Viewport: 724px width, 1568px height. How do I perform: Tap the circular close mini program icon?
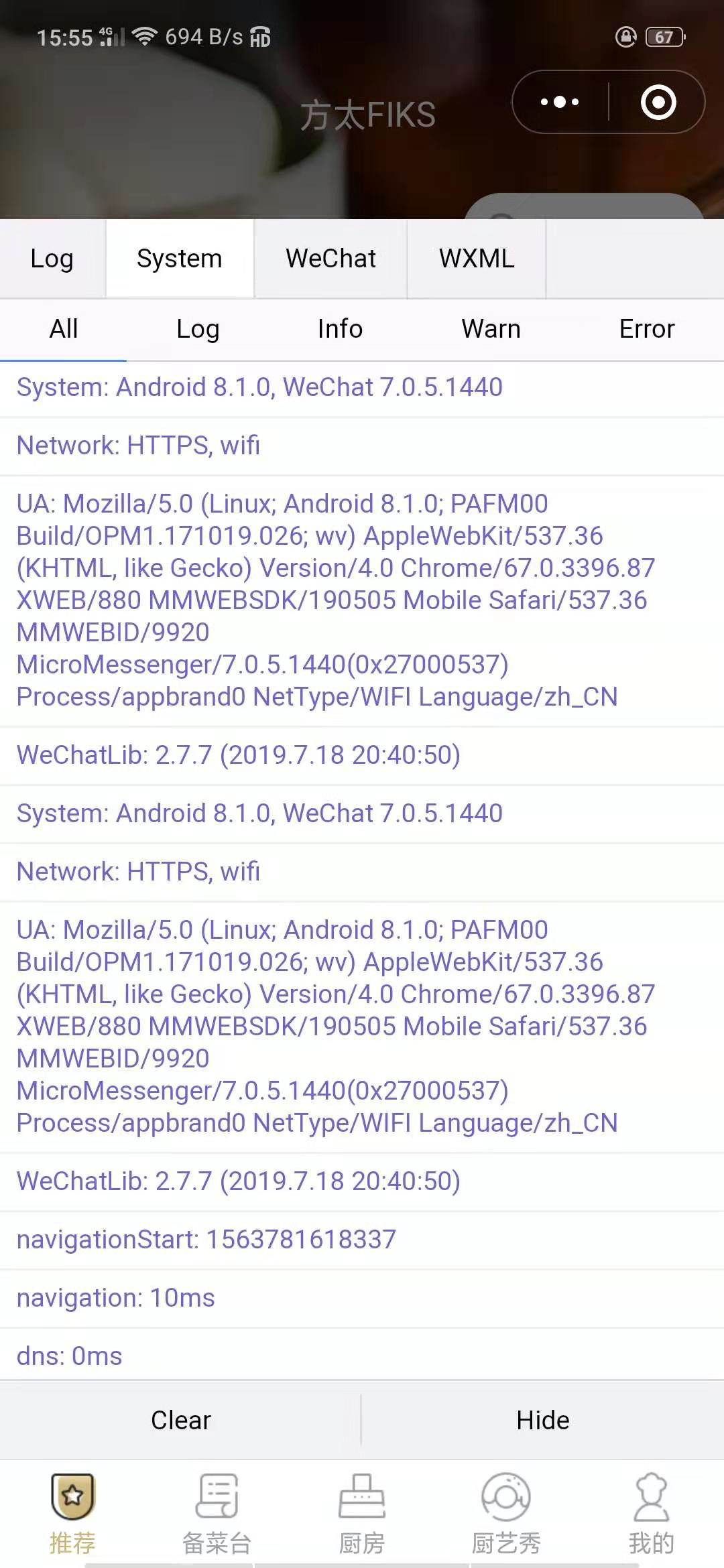click(x=658, y=102)
